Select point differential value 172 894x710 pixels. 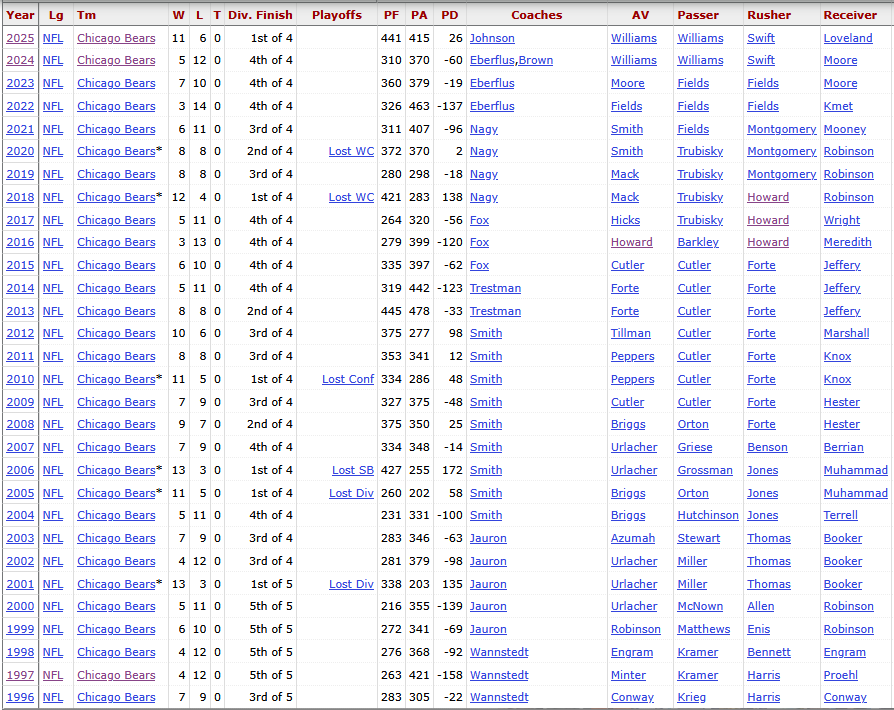(452, 470)
